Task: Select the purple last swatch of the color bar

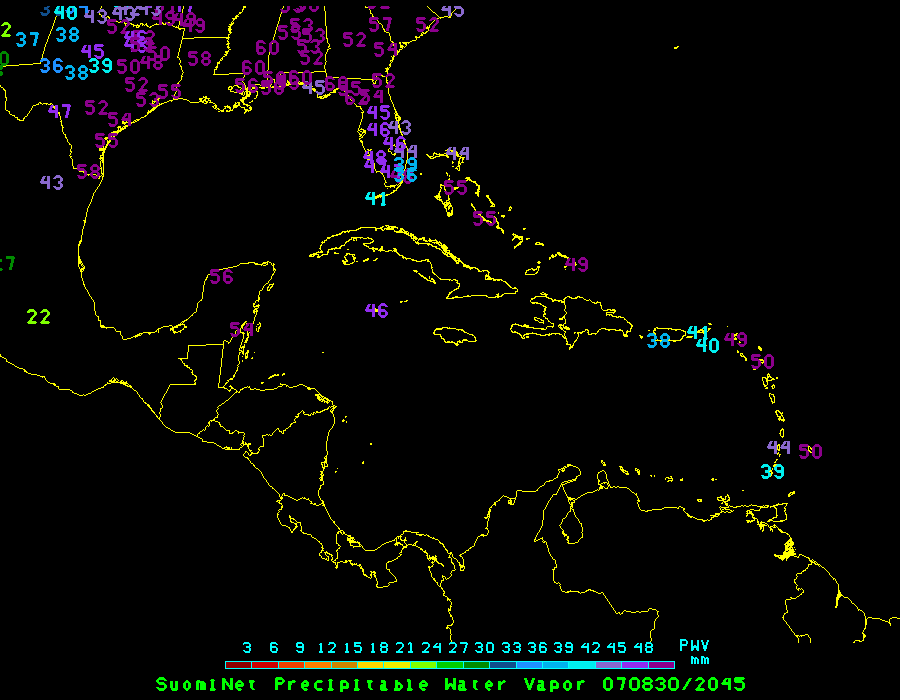Action: [661, 664]
